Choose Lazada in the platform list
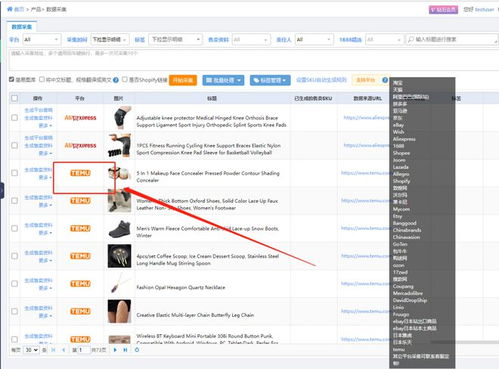The width and height of the screenshot is (499, 369). (400, 167)
